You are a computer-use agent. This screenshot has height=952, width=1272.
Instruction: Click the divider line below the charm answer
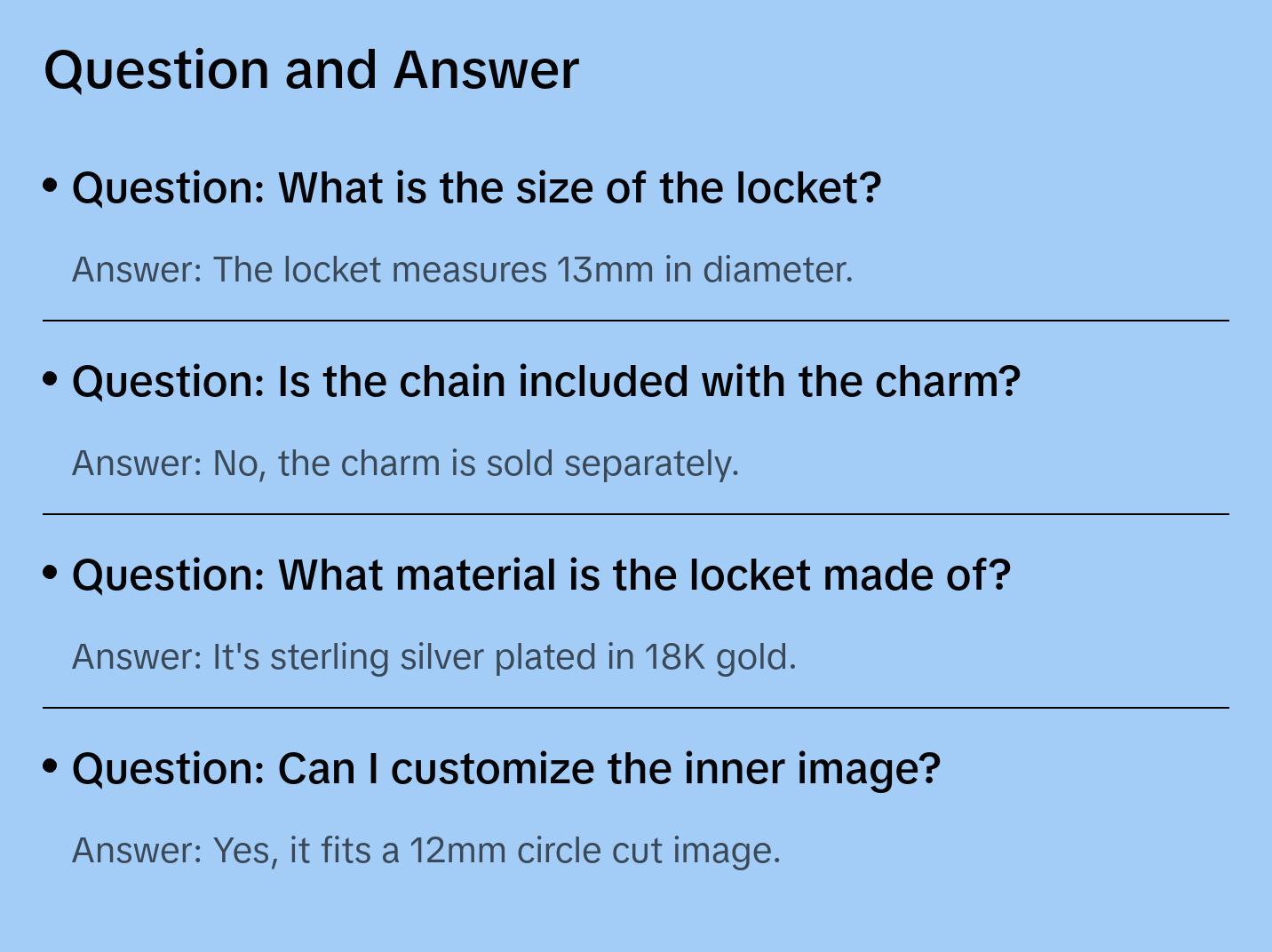pos(636,514)
